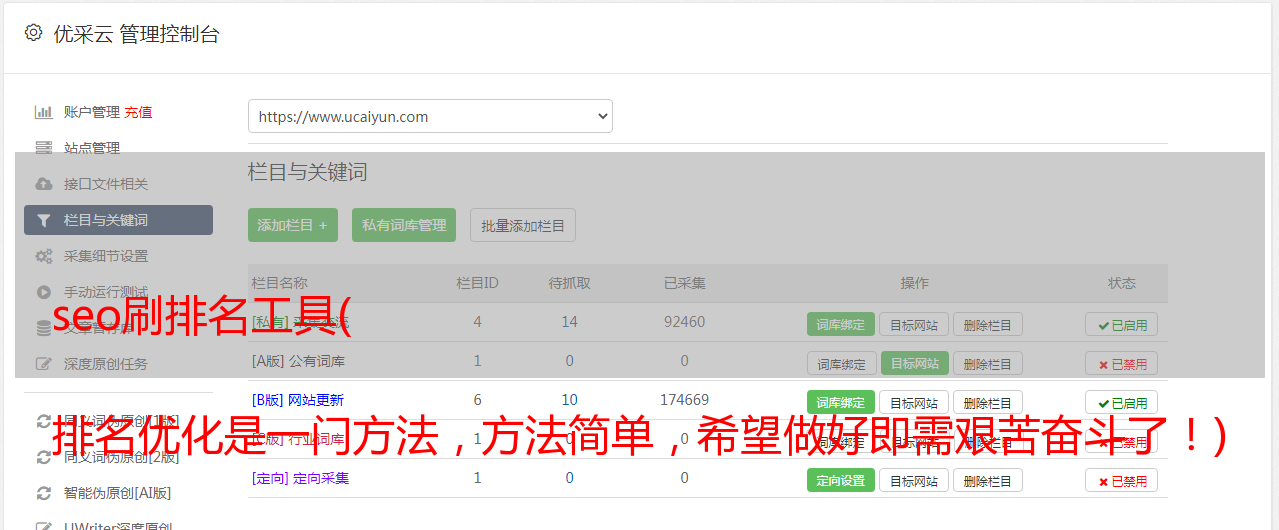1279x530 pixels.
Task: Click the 栏目与关键词 page heading
Action: point(308,172)
